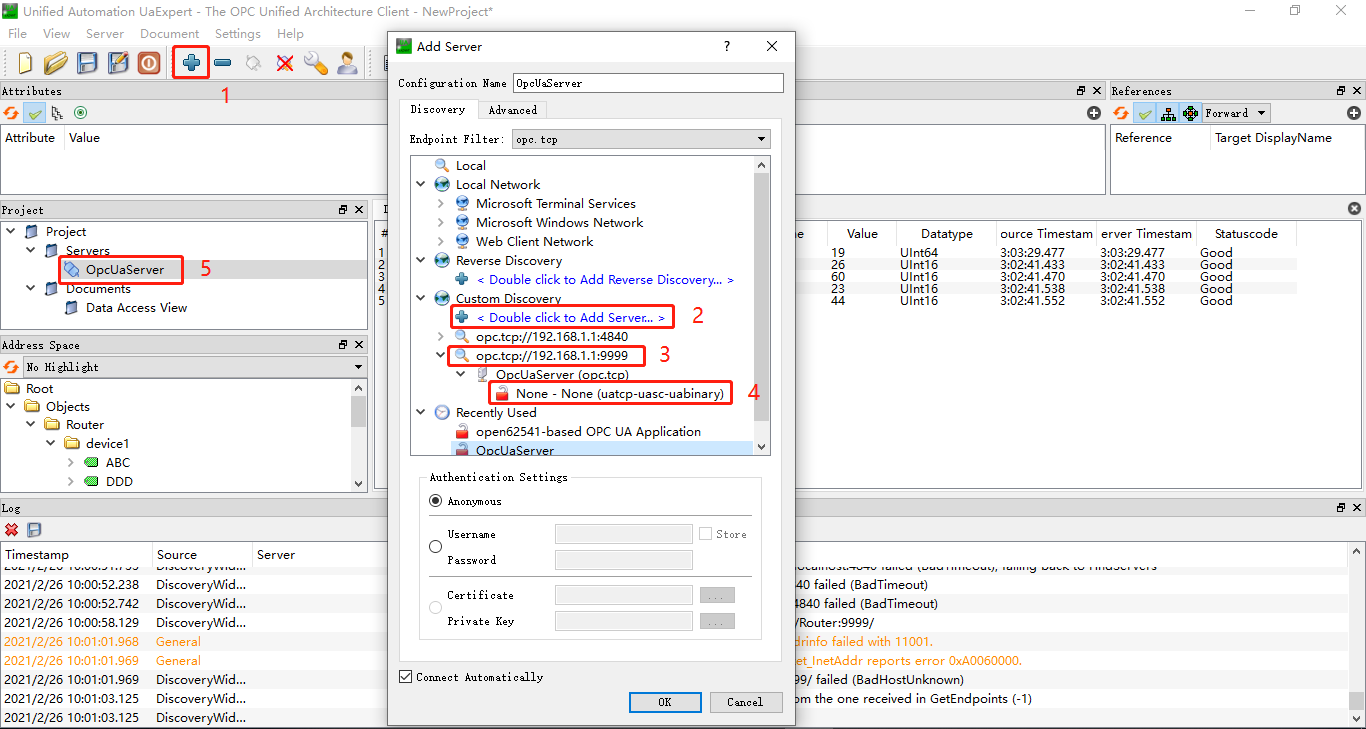Click the user identity icon in toolbar

(347, 63)
